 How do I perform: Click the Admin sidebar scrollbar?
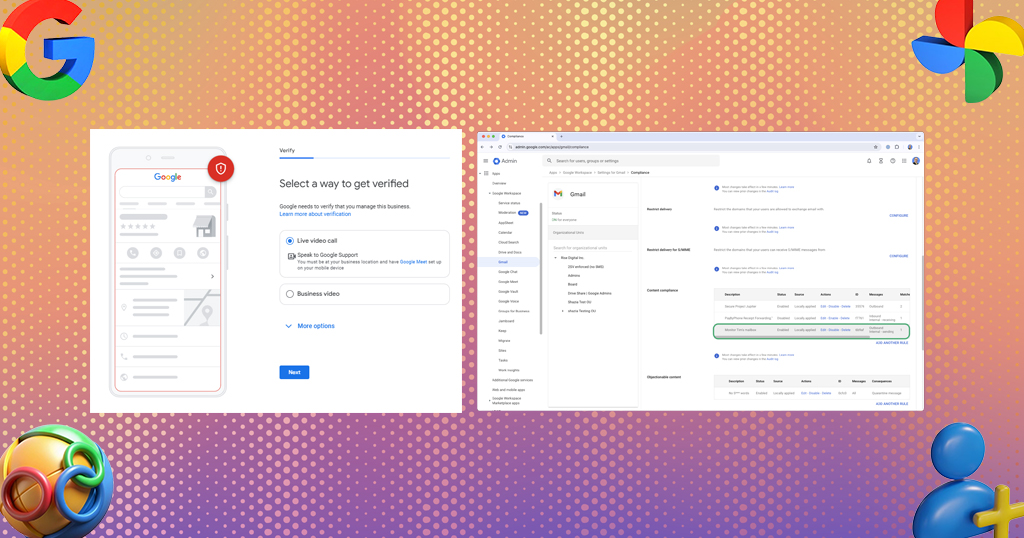click(x=541, y=268)
